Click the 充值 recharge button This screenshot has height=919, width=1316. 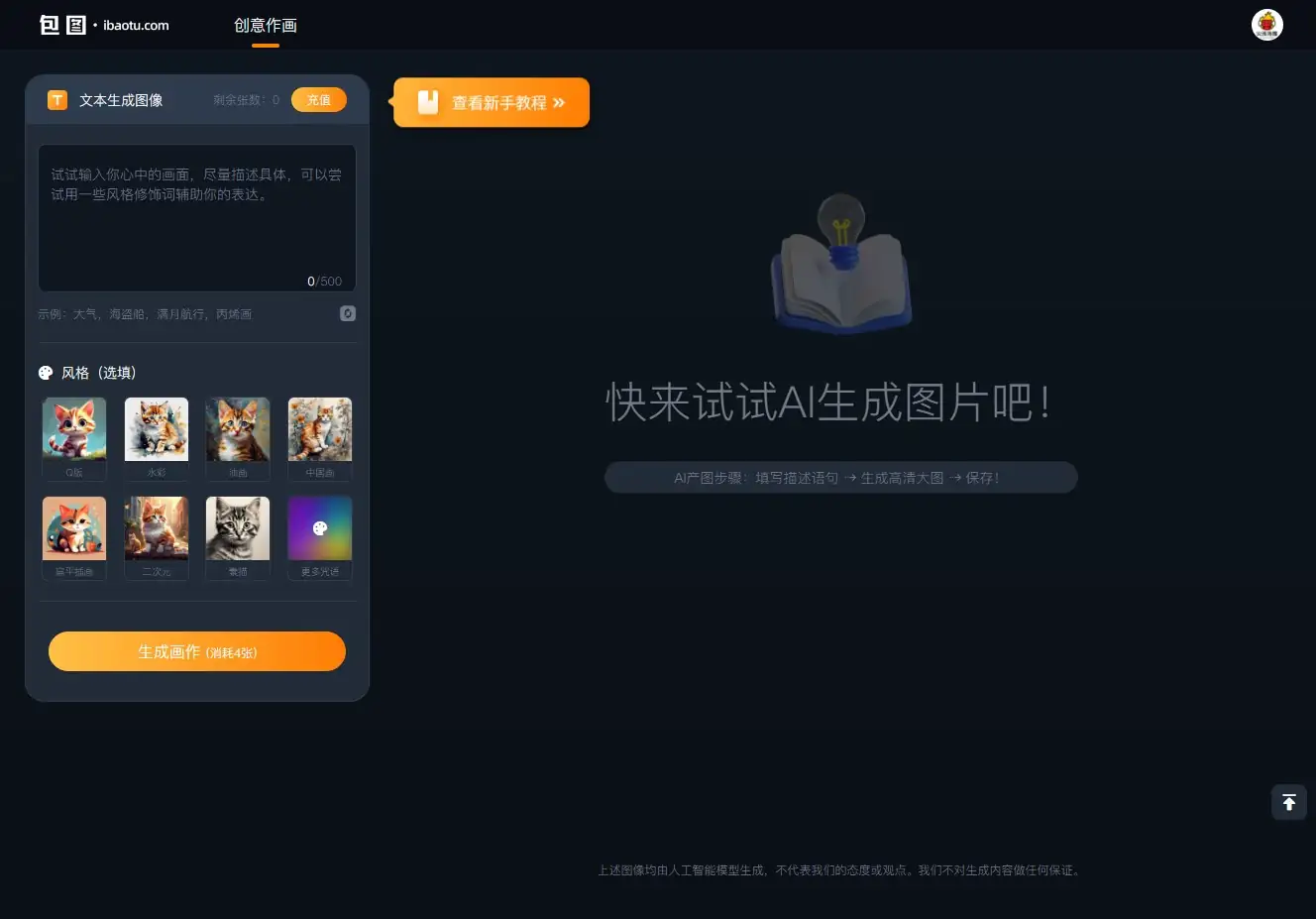(x=318, y=99)
